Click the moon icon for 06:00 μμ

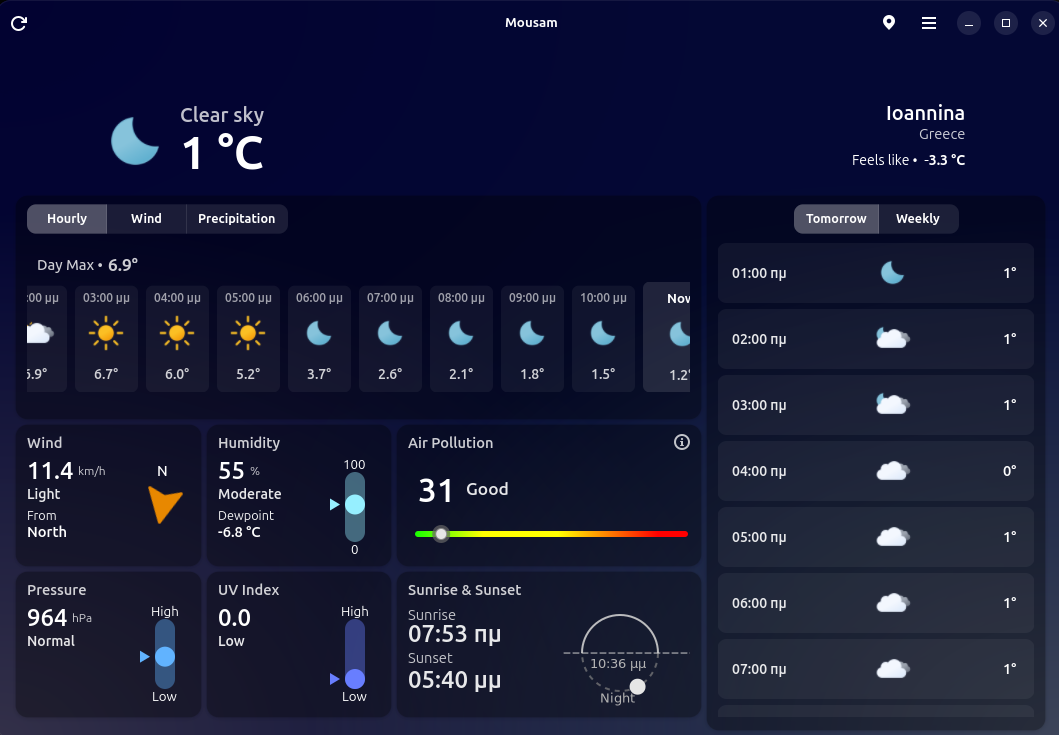tap(319, 332)
